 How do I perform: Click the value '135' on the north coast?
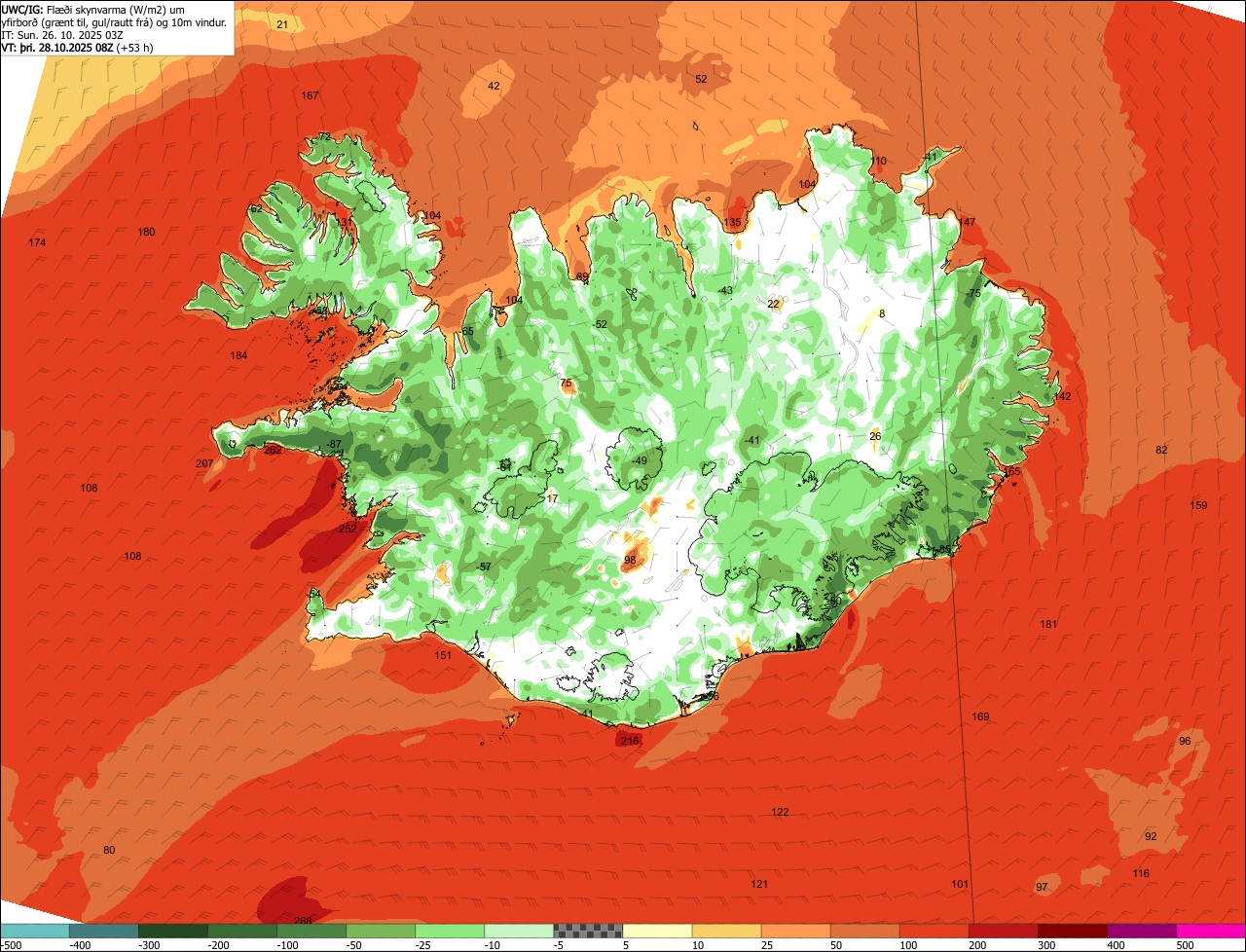pos(732,223)
